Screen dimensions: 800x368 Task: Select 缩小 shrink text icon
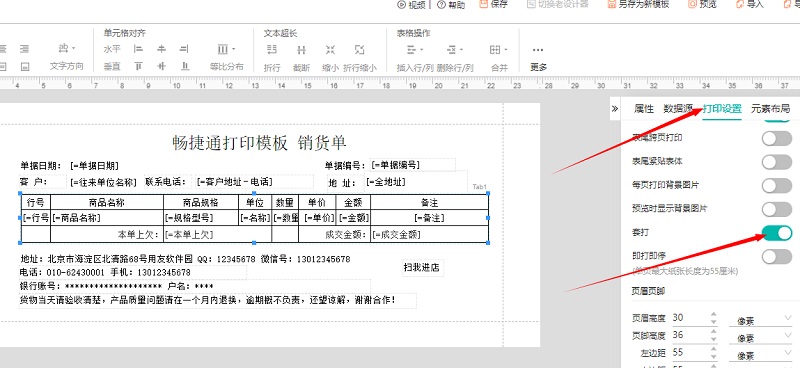(331, 50)
